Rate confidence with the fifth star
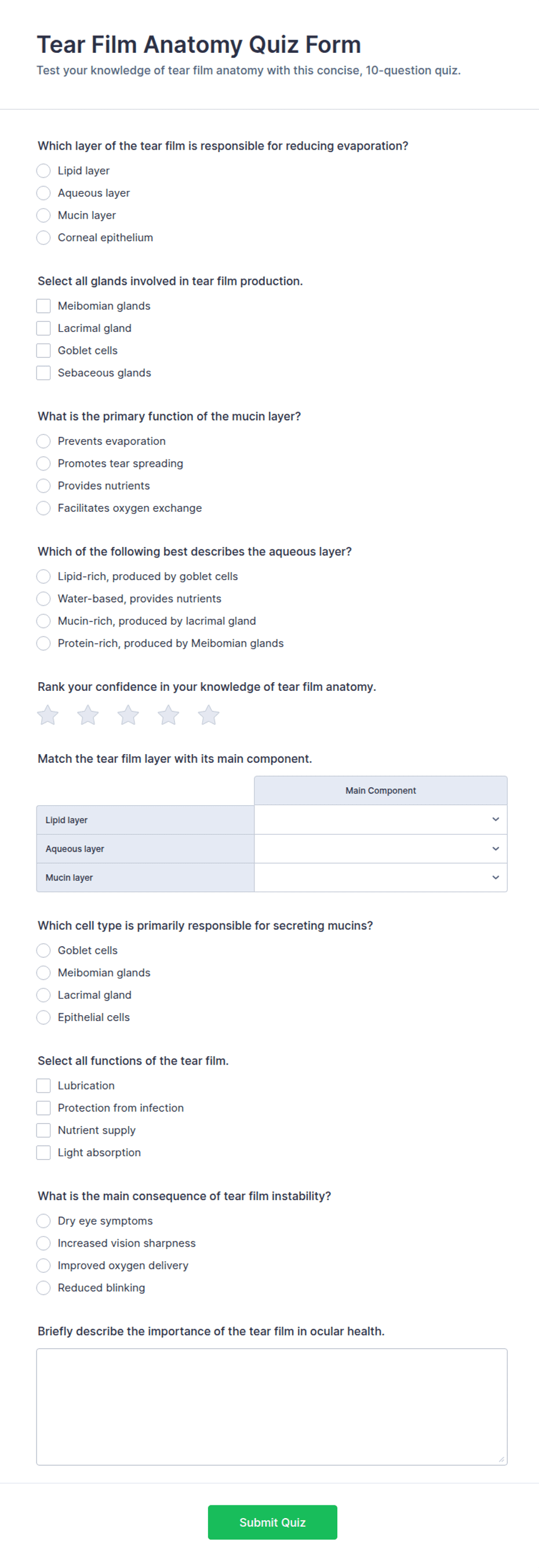This screenshot has width=539, height=1568. click(208, 715)
